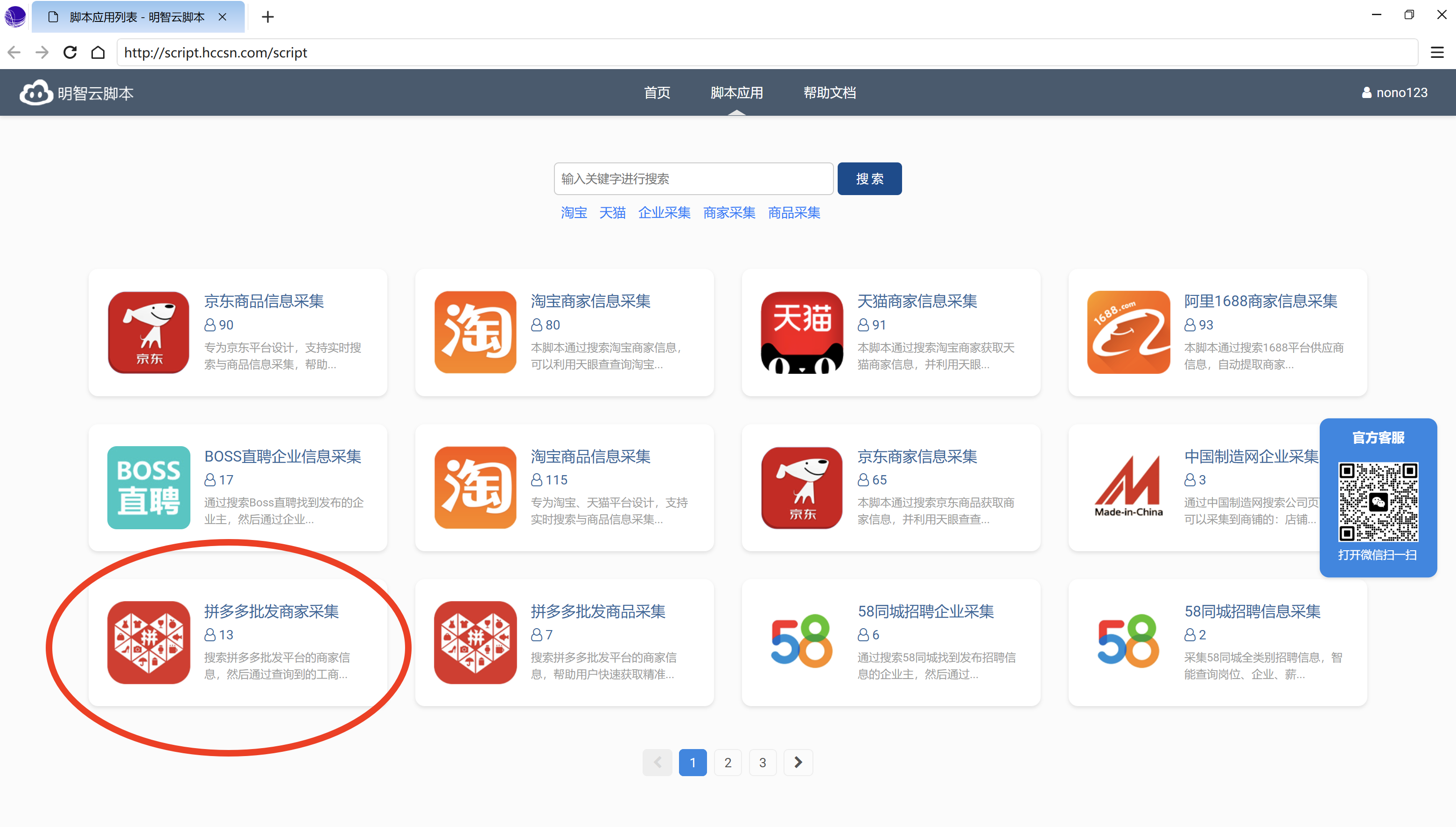1456x827 pixels.
Task: Focus the keyword search input
Action: (693, 179)
